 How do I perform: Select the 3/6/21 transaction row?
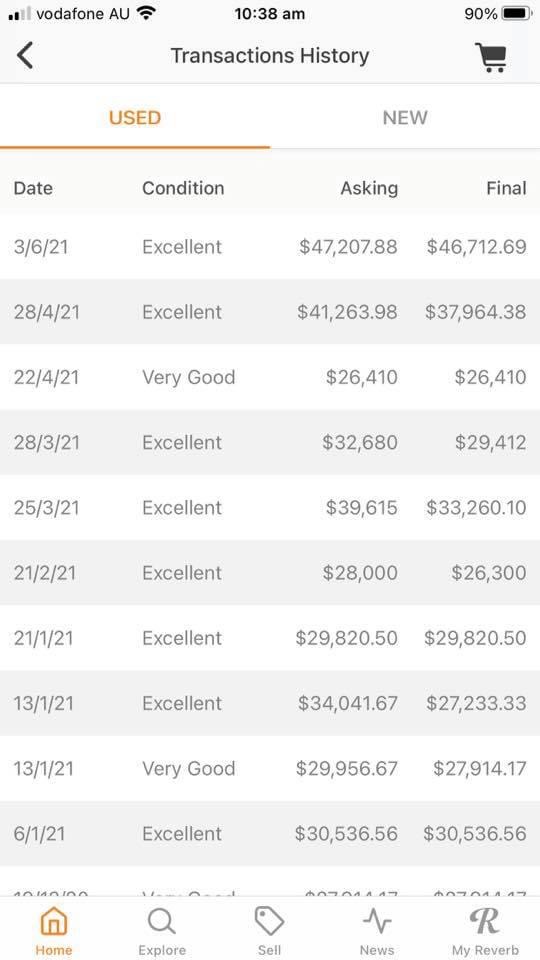point(270,247)
